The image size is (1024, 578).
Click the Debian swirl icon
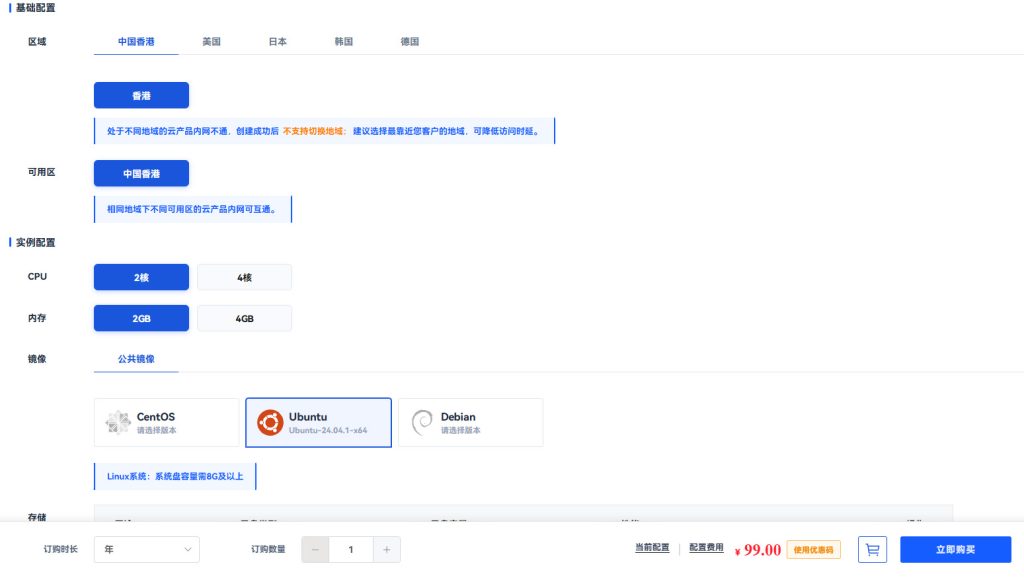(x=422, y=423)
